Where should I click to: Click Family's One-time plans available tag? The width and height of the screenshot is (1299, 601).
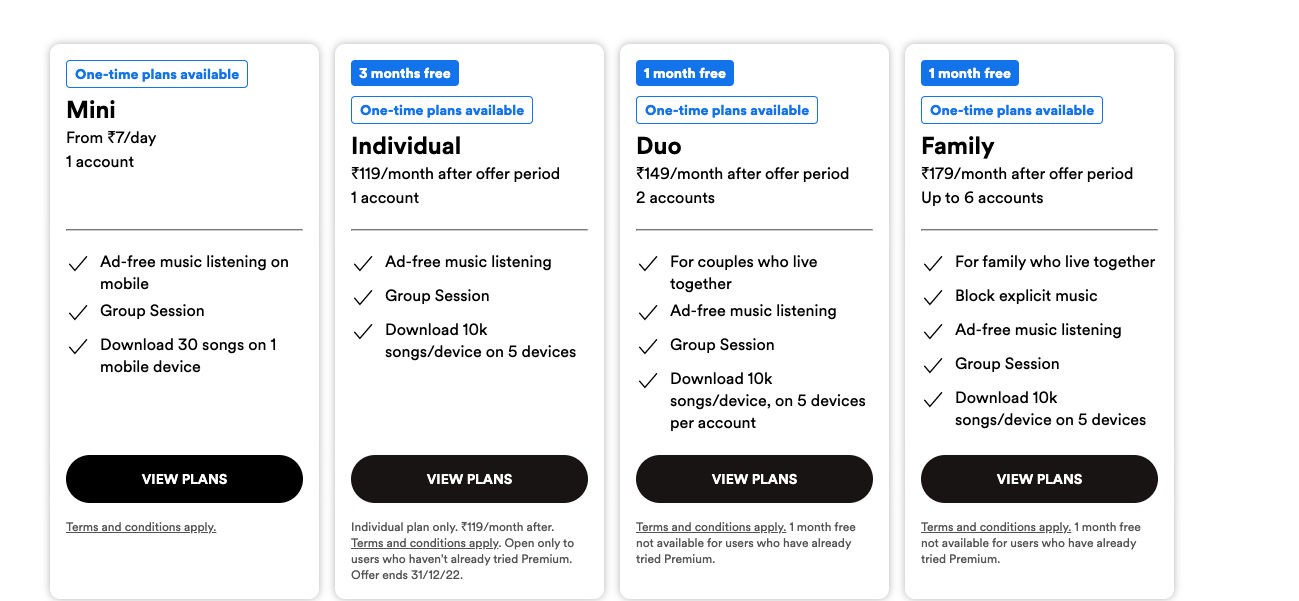point(1012,110)
